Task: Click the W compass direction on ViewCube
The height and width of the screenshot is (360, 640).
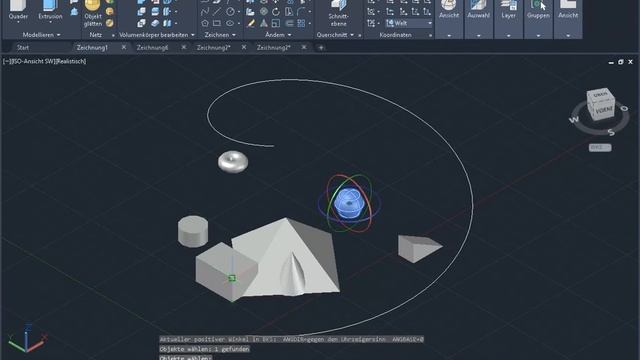Action: click(x=574, y=119)
